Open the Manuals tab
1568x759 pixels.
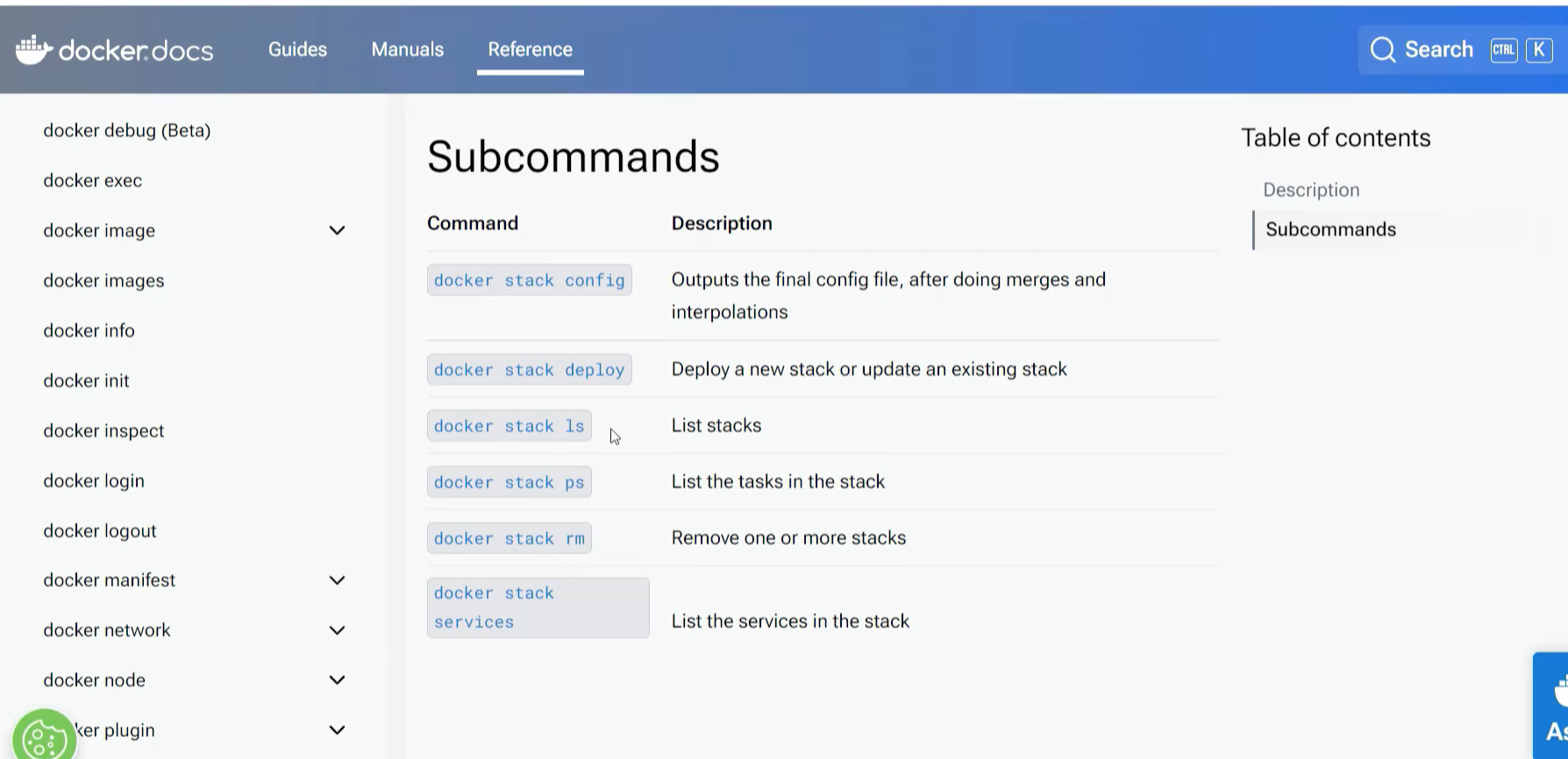coord(408,50)
